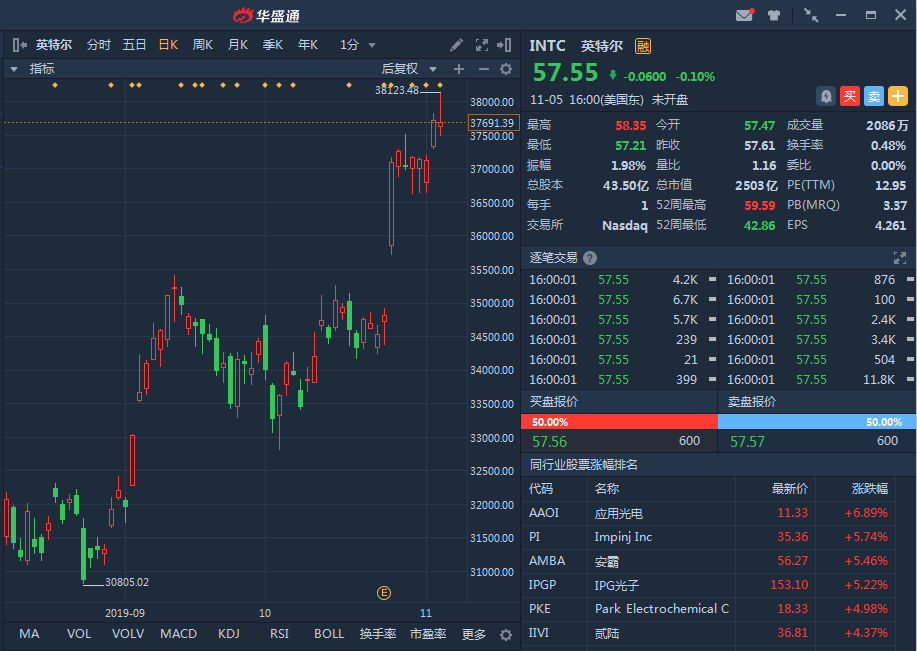The image size is (917, 651).
Task: Select the 周K weekly chart tab
Action: [x=203, y=45]
